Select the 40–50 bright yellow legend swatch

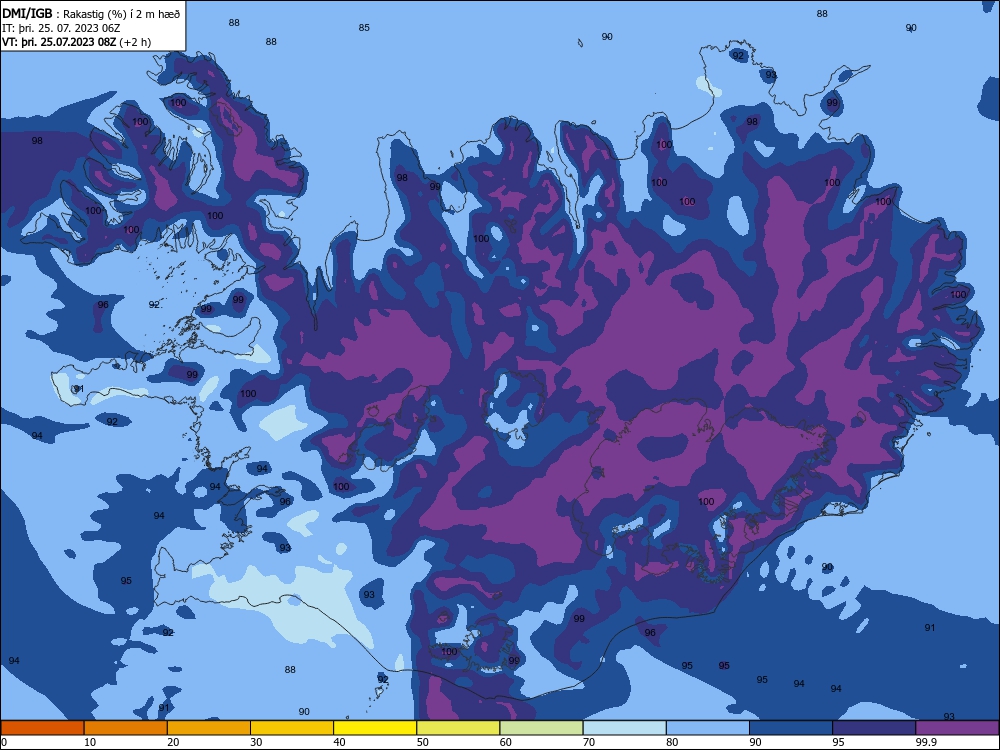(x=375, y=728)
